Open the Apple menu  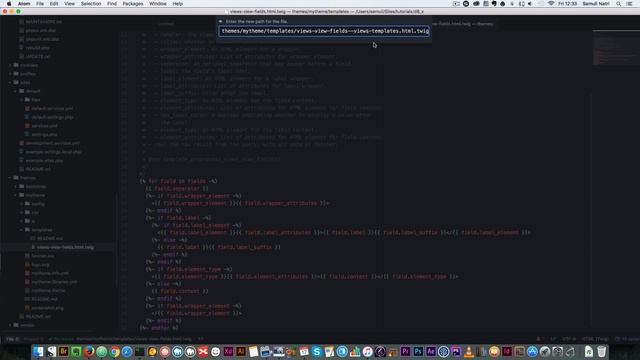(x=9, y=4)
